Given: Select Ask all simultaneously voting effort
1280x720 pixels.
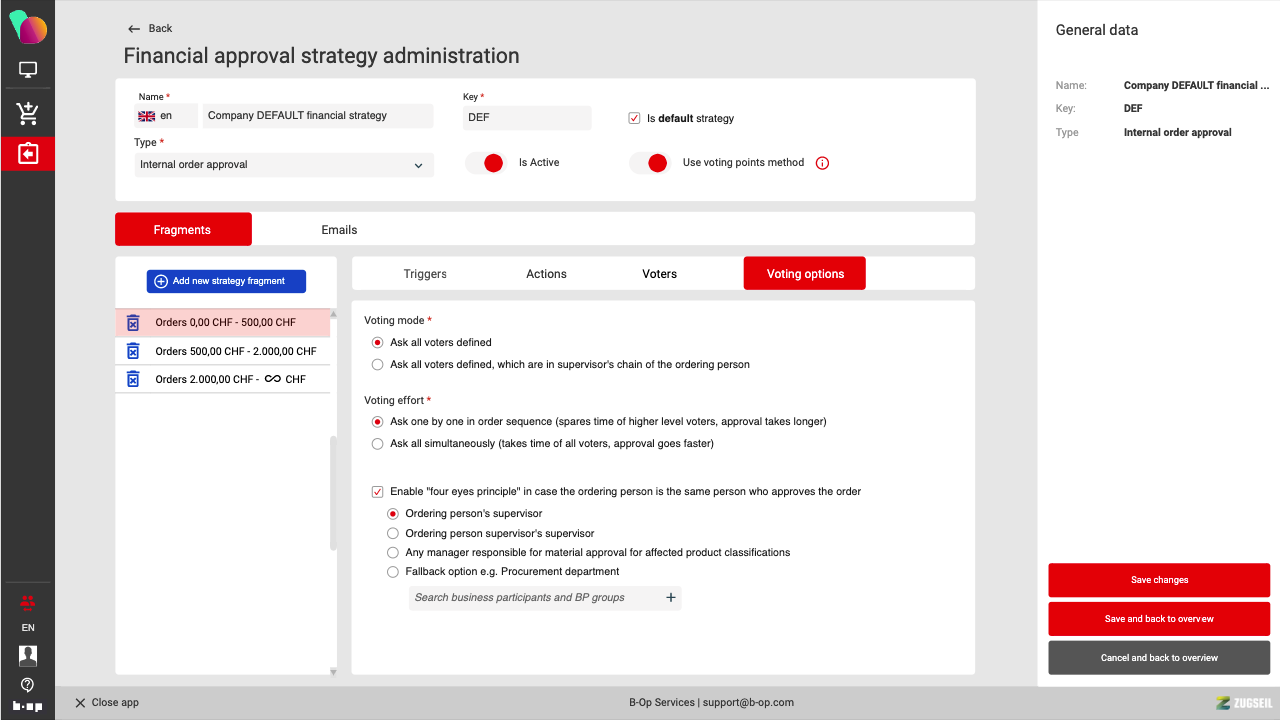Looking at the screenshot, I should [x=378, y=443].
